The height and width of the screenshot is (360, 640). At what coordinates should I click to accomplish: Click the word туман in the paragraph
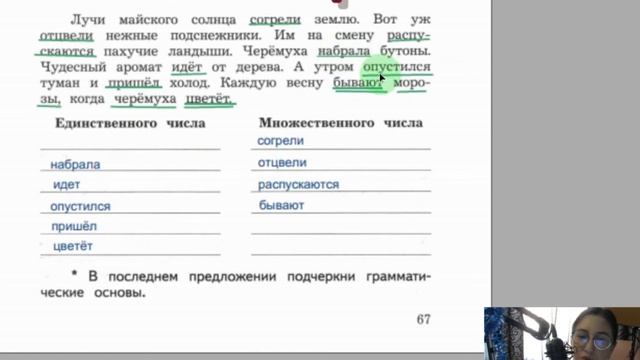click(60, 83)
